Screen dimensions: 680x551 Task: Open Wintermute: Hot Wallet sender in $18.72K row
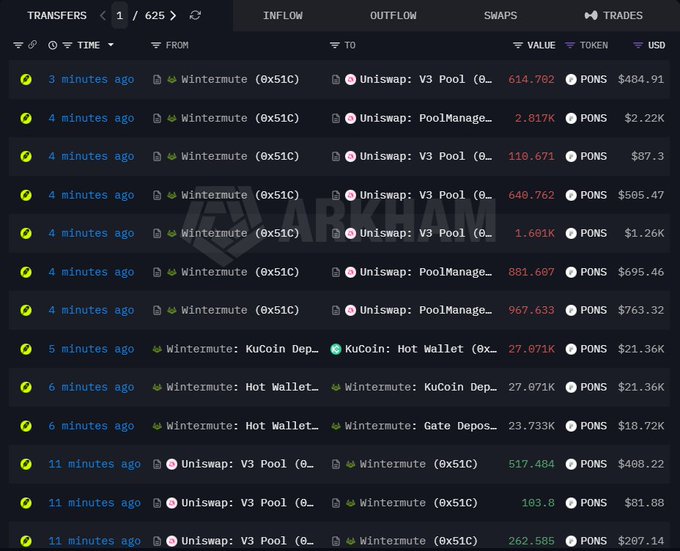[242, 426]
